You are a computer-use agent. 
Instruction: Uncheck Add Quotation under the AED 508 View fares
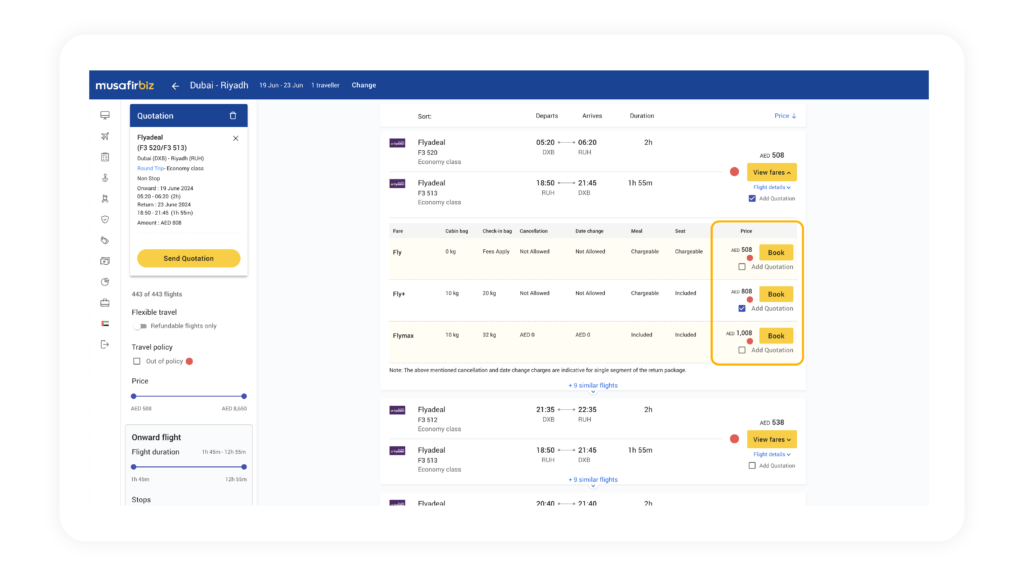[752, 199]
